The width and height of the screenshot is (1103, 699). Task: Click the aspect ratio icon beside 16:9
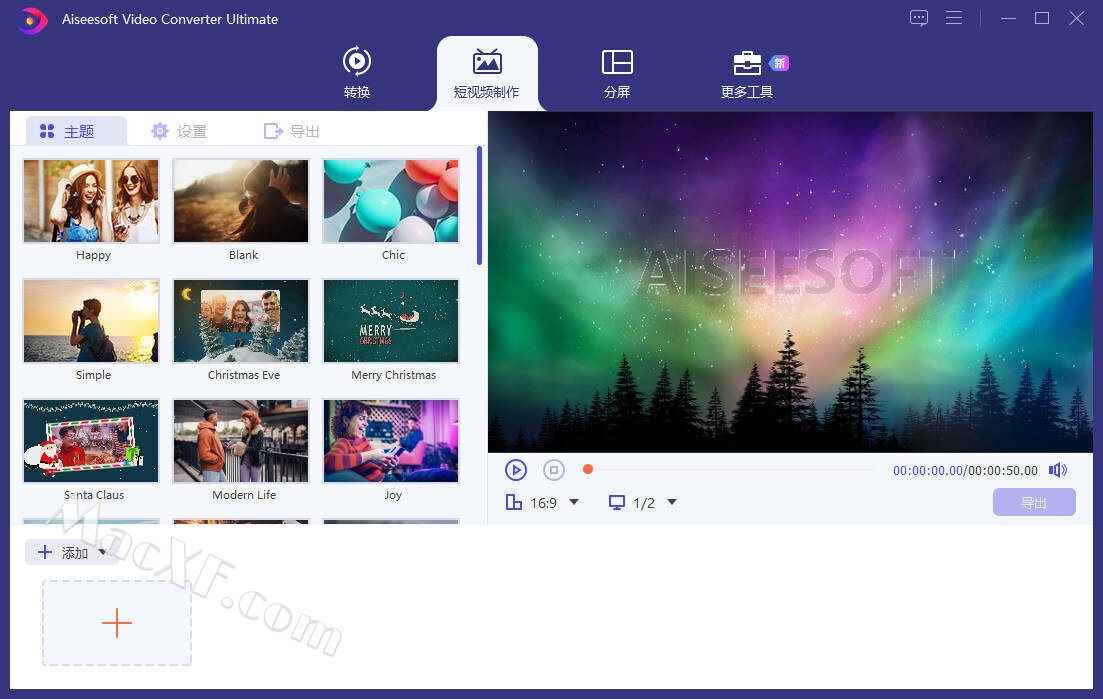tap(514, 502)
